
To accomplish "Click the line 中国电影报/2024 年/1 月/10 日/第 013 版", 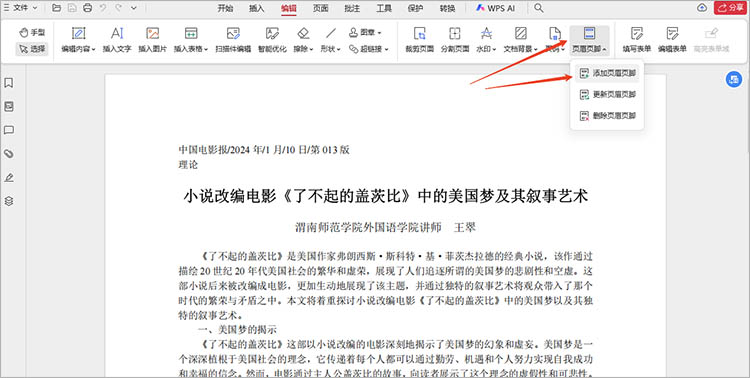I will tap(264, 150).
